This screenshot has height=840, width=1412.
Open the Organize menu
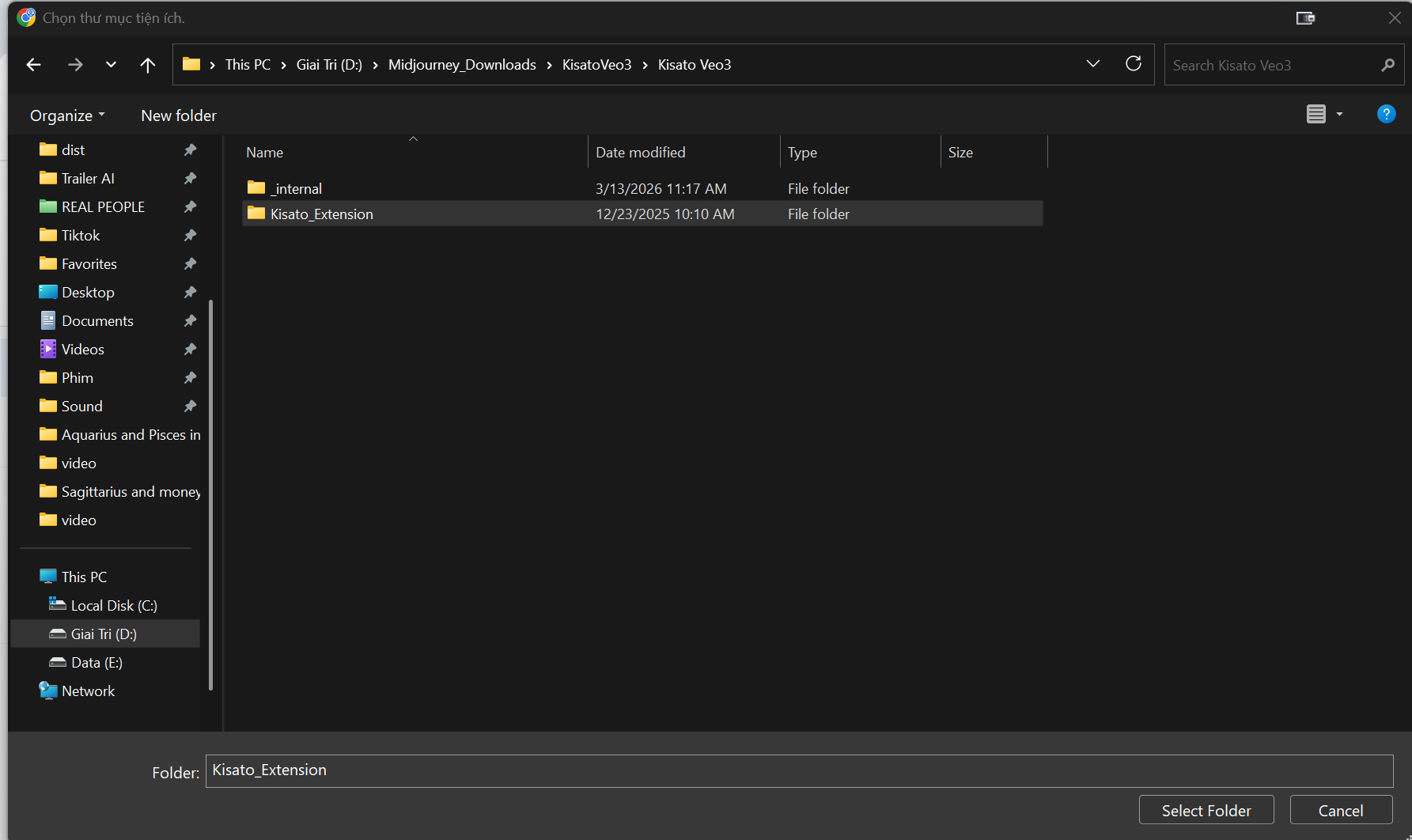pos(67,115)
